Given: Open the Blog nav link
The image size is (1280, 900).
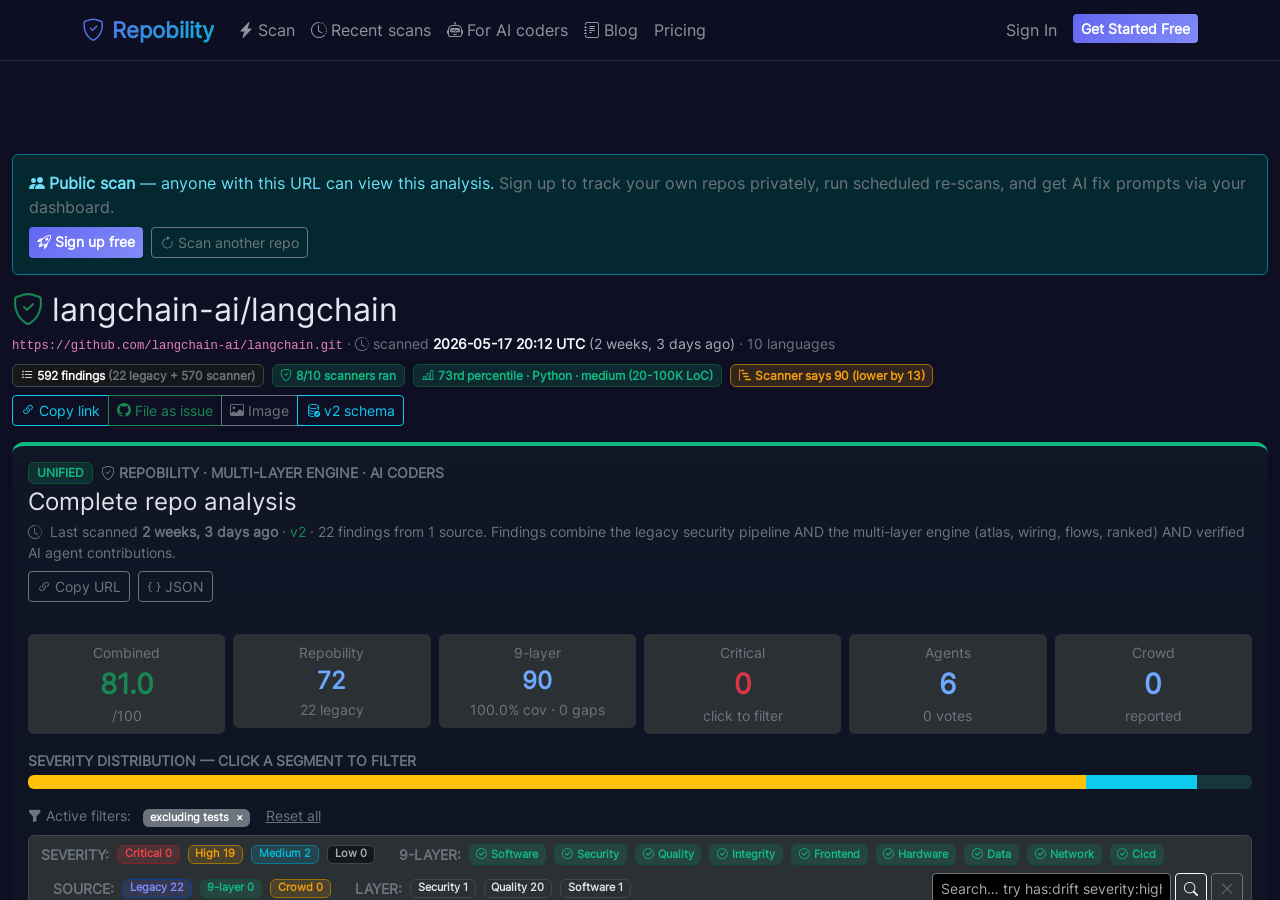Looking at the screenshot, I should (611, 30).
